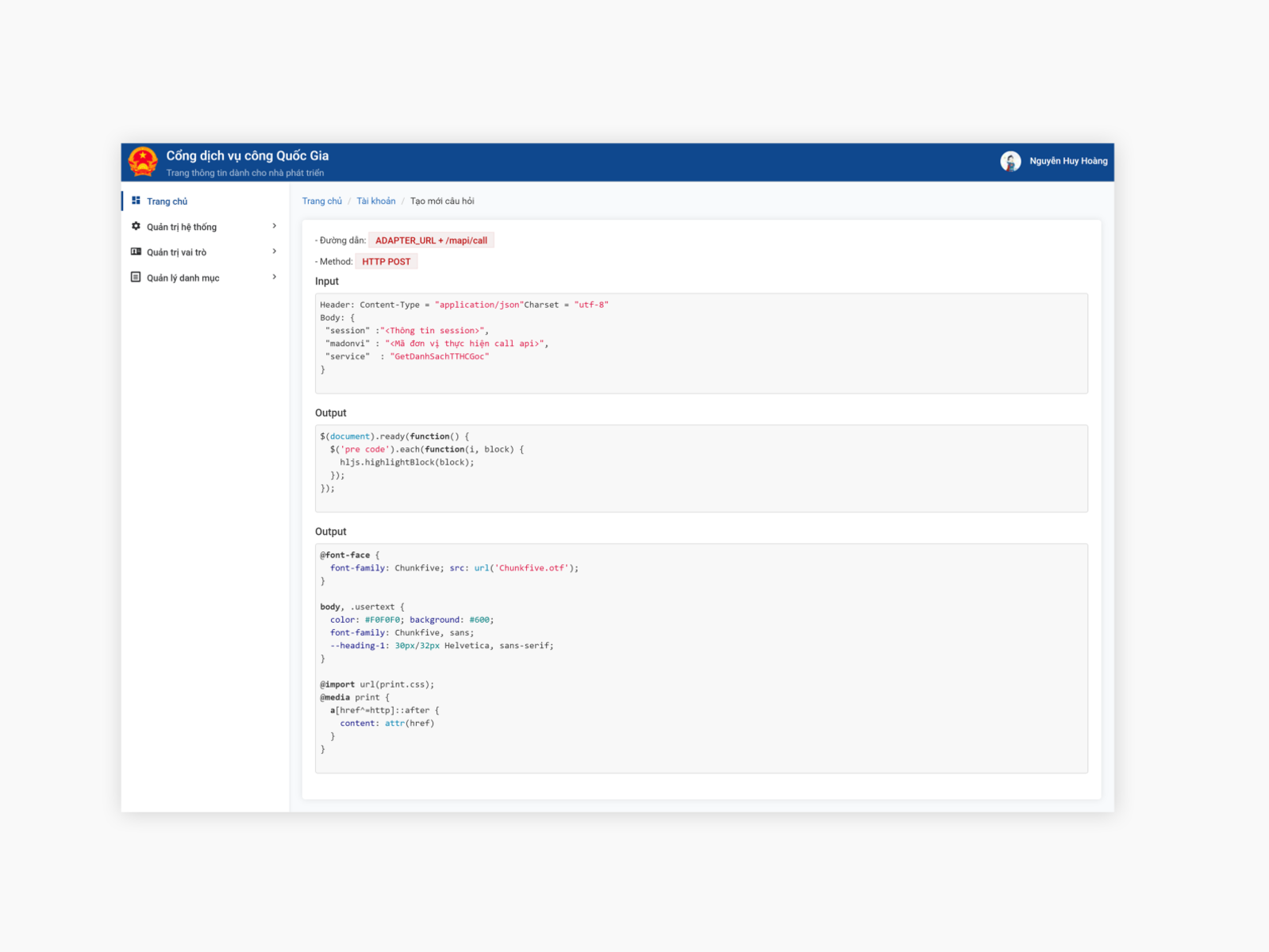Screen dimensions: 1269x952
Task: Click the Quản trị vai trò card icon
Action: [136, 251]
